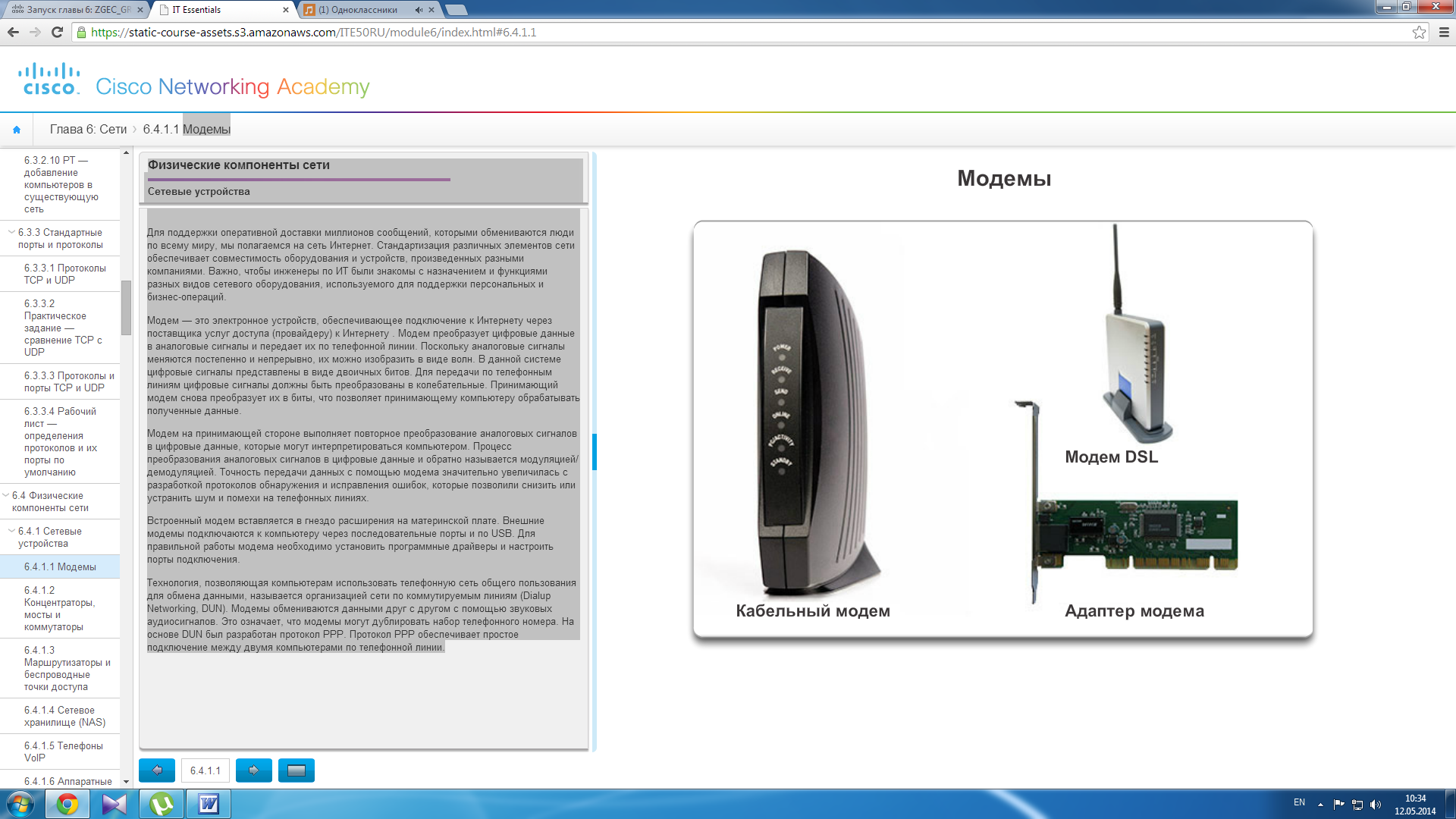Screen dimensions: 1456x819
Task: Click the Глава 6: Сети breadcrumb link
Action: point(88,130)
